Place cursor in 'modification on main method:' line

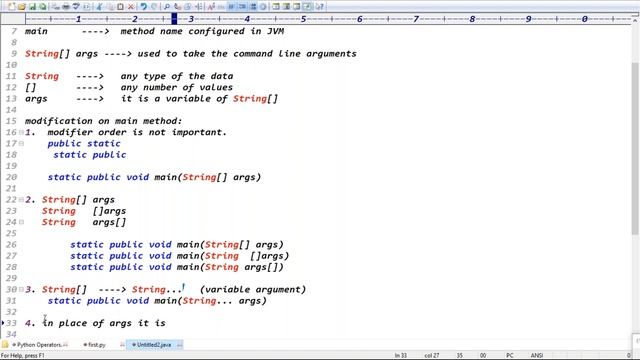(103, 121)
